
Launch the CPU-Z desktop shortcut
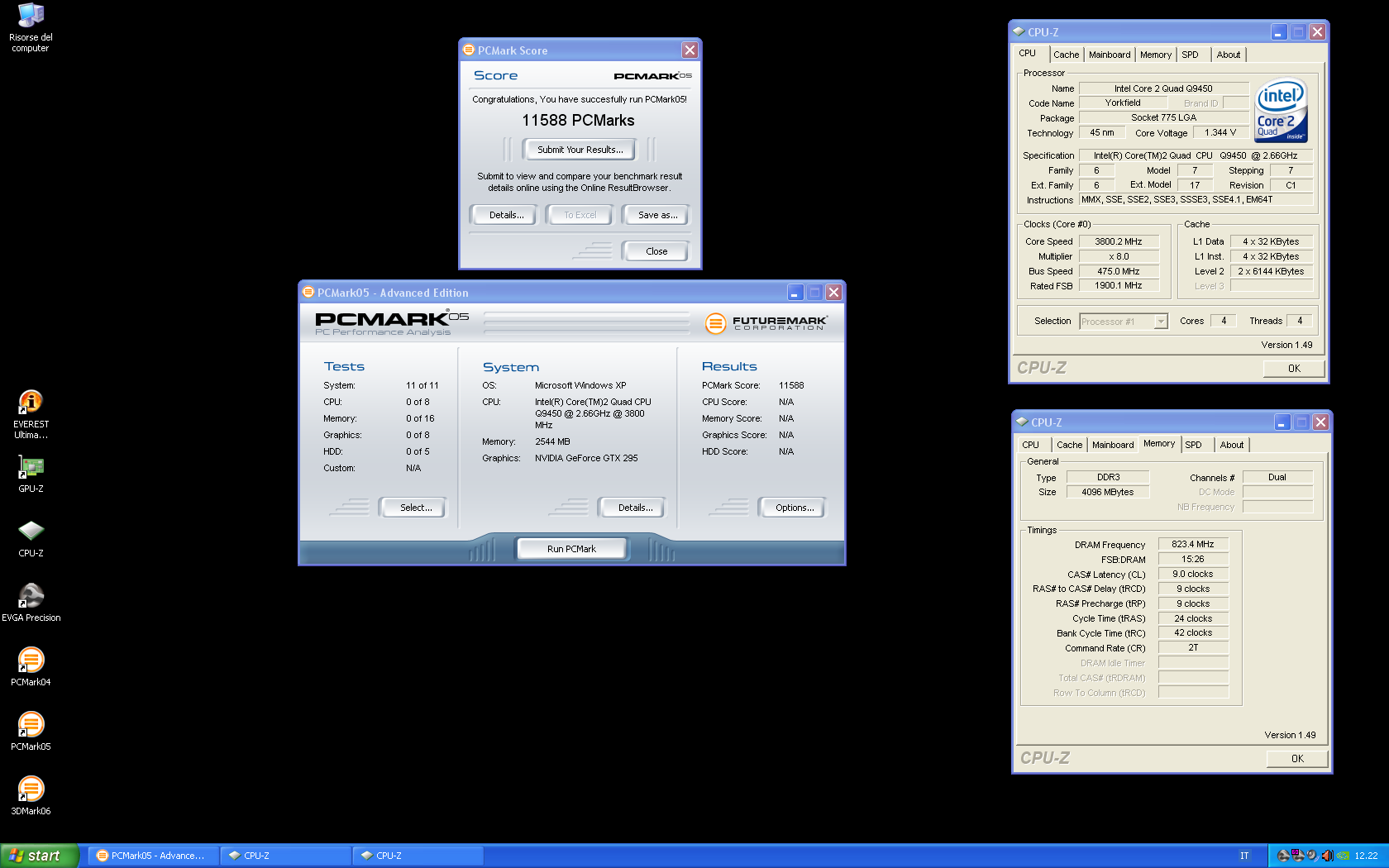31,538
